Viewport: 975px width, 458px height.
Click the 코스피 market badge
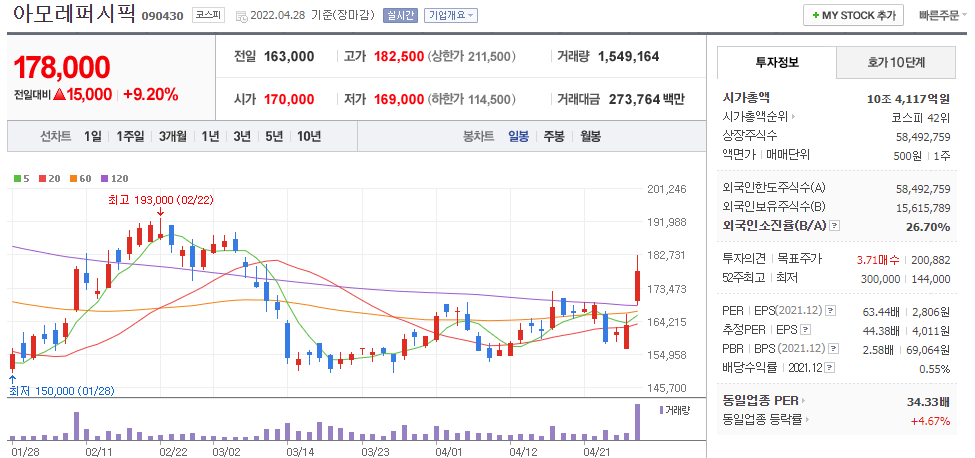[x=208, y=16]
